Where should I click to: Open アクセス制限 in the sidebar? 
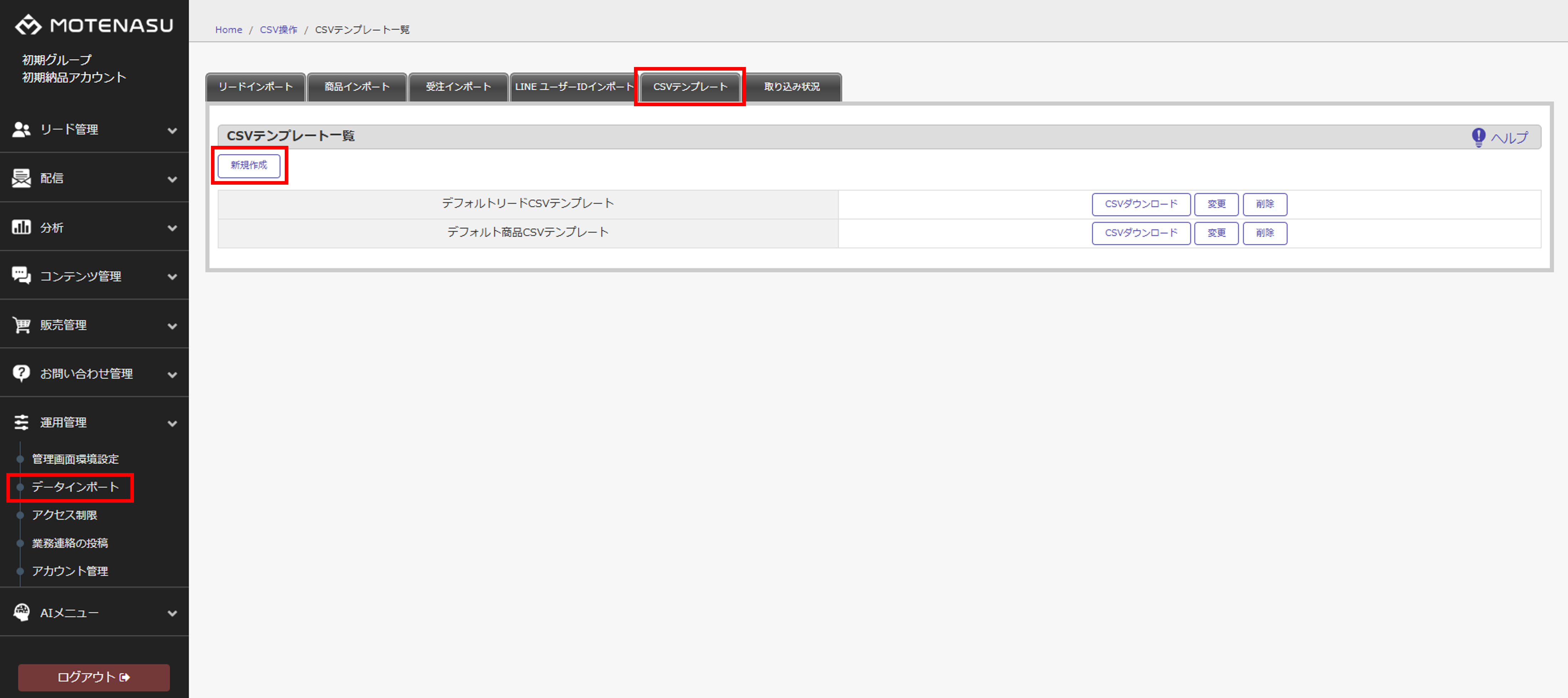pyautogui.click(x=65, y=515)
